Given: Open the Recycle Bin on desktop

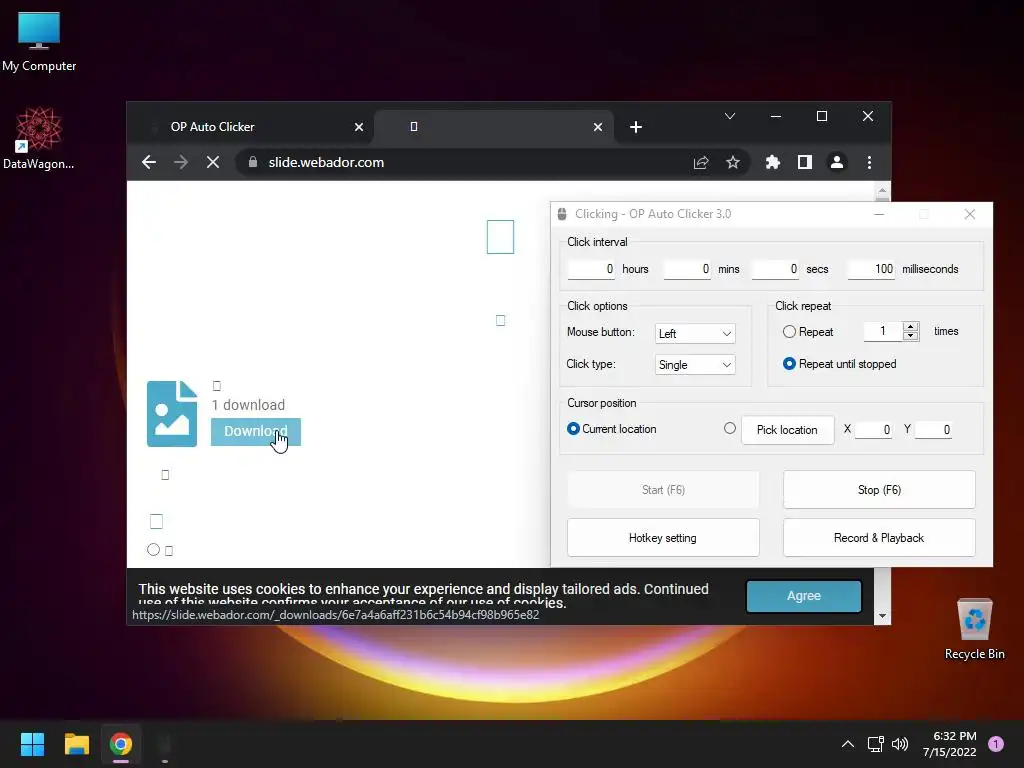Looking at the screenshot, I should tap(974, 628).
